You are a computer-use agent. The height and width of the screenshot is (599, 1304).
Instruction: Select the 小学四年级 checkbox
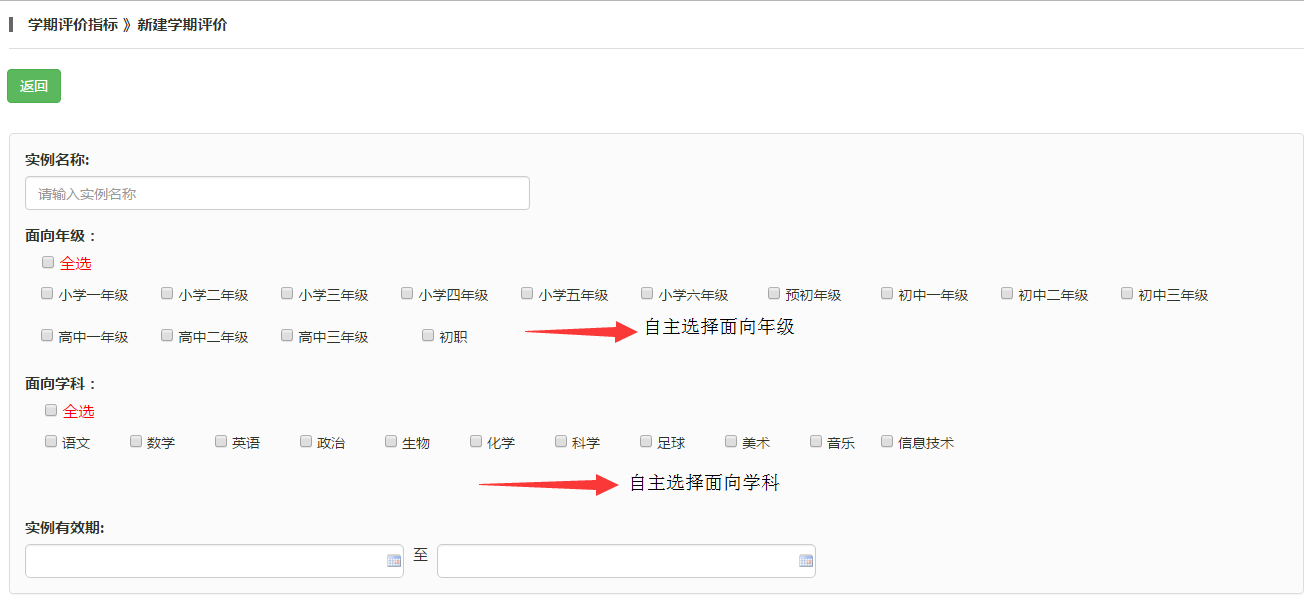(407, 294)
